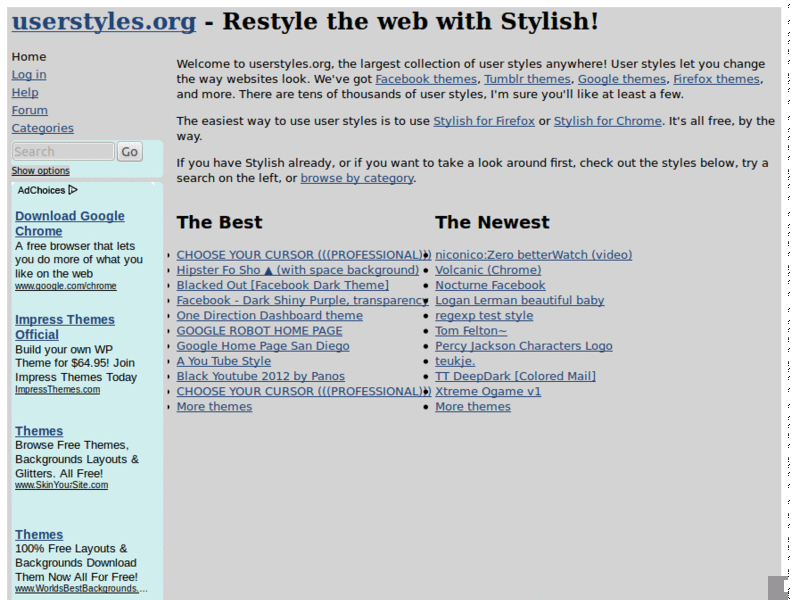The height and width of the screenshot is (600, 800).
Task: Visit the Forum link
Action: (x=30, y=110)
